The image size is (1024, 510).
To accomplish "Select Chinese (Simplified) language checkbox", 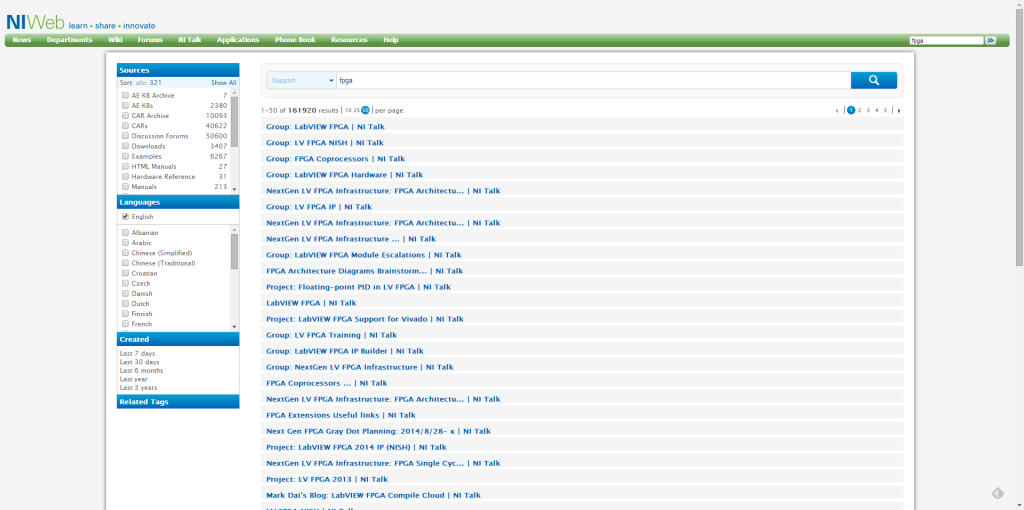I will click(125, 253).
